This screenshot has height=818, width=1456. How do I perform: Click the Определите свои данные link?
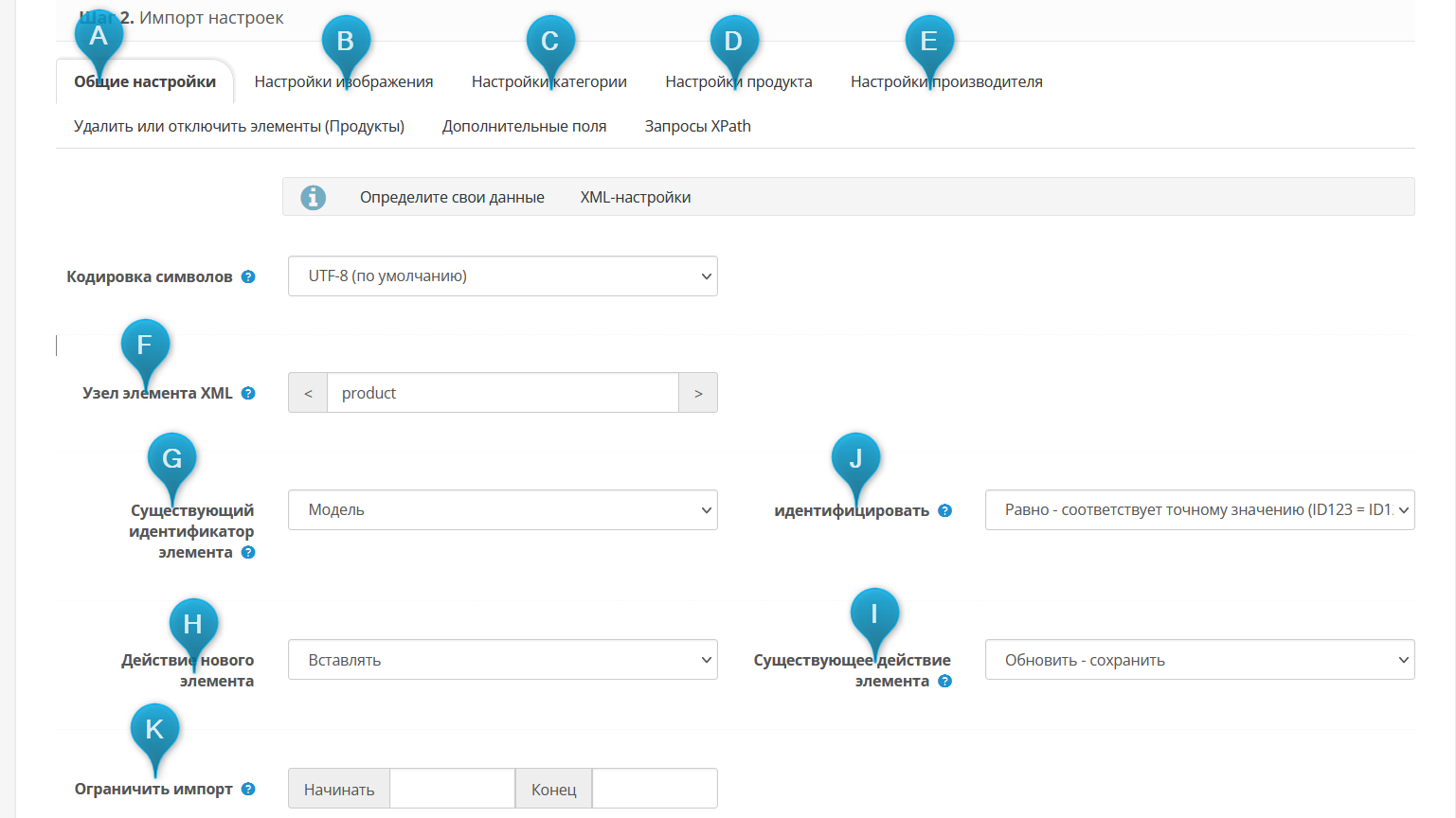(452, 197)
